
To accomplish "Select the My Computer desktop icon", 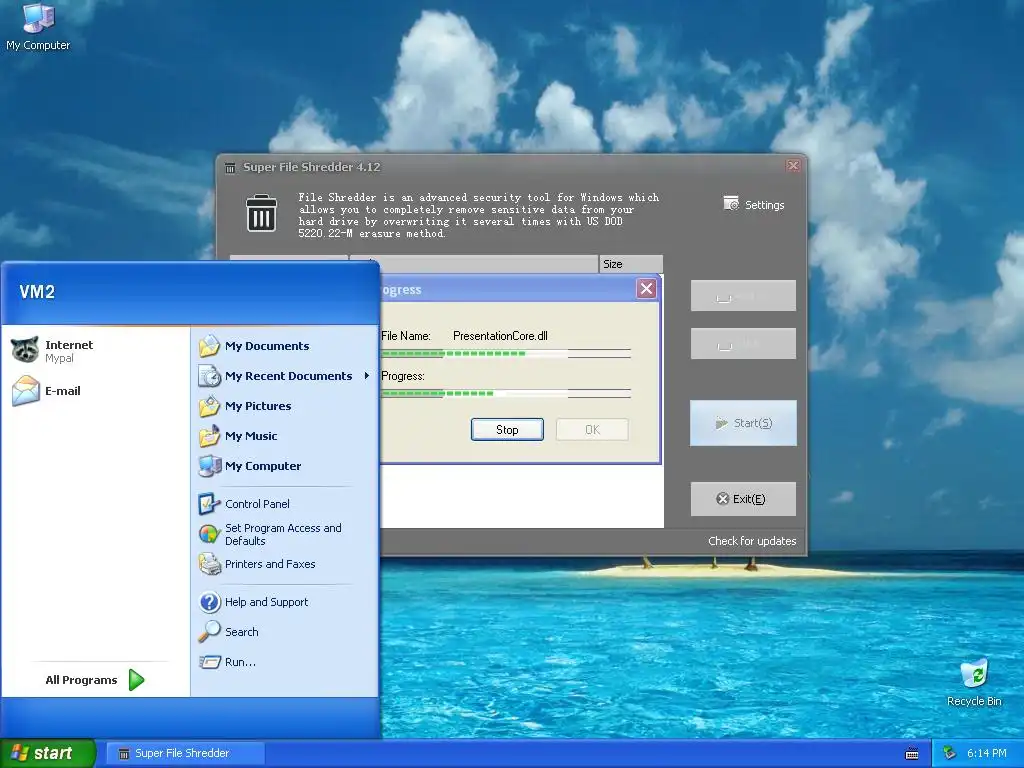I will [x=38, y=27].
